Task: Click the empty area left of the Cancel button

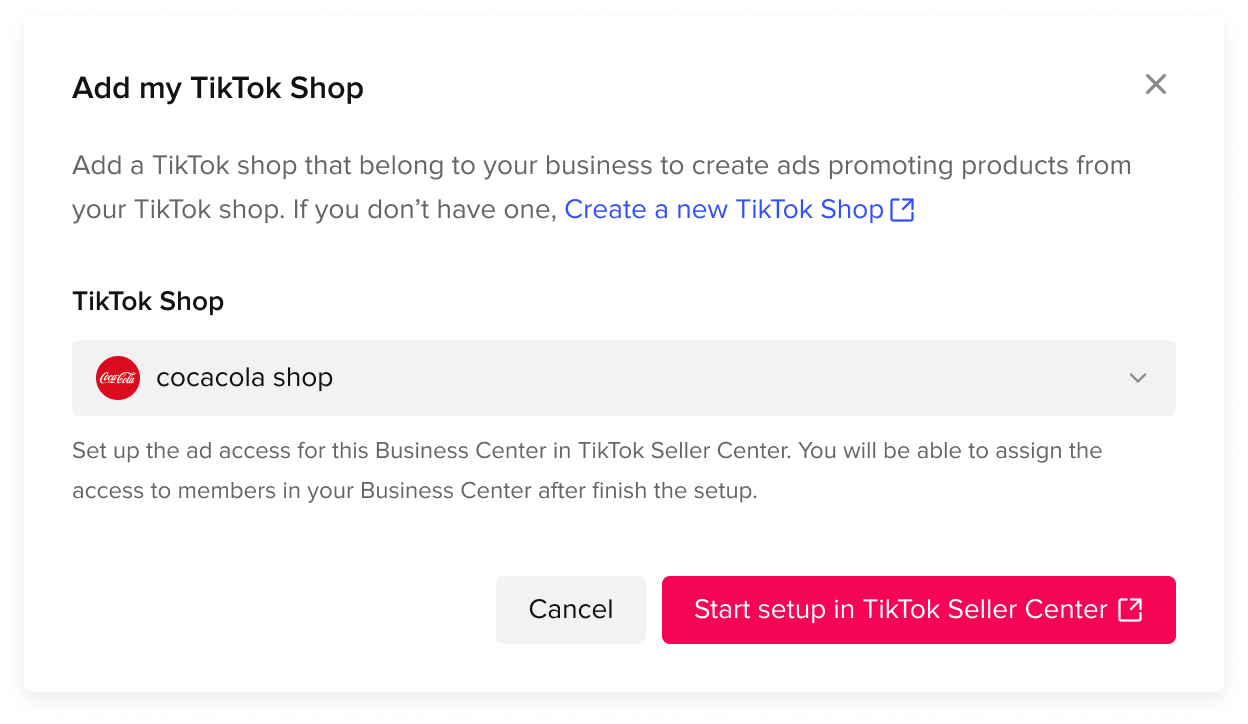Action: tap(280, 609)
